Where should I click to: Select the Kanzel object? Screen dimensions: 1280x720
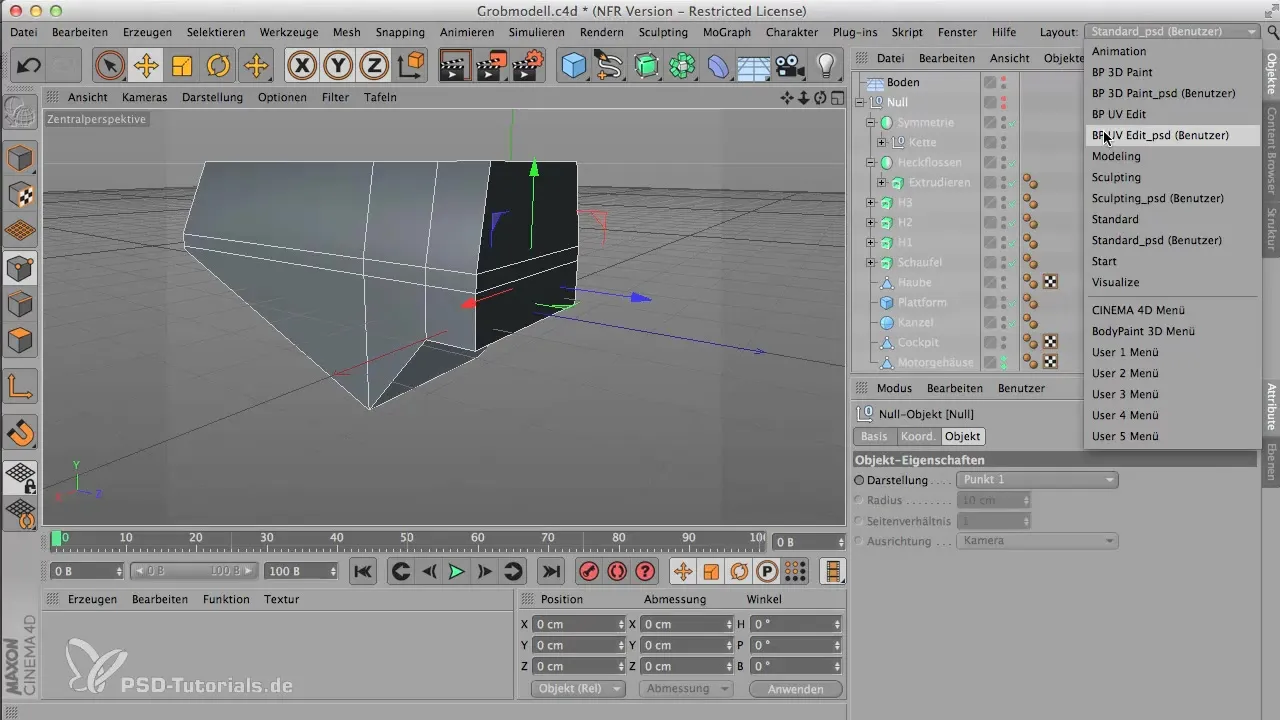[x=915, y=322]
